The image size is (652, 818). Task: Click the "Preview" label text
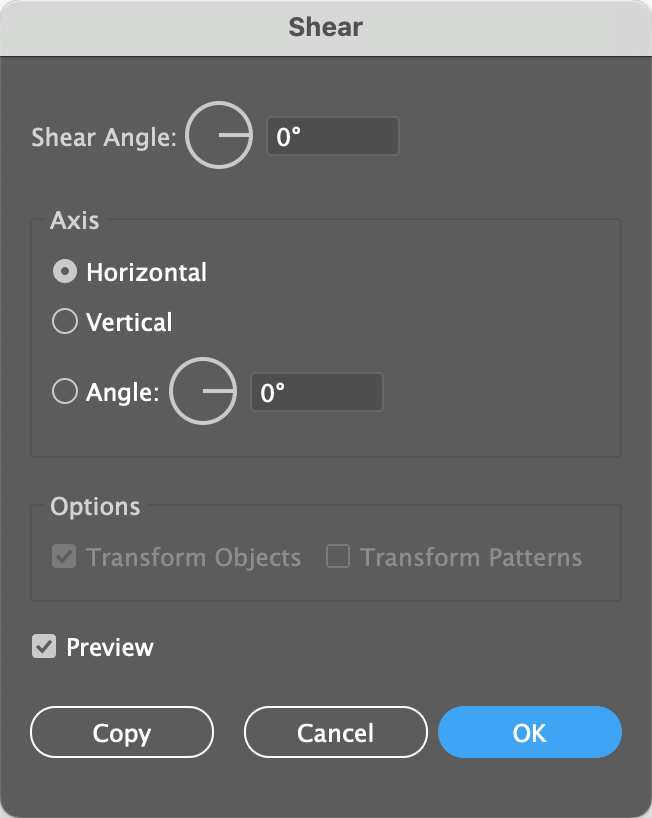[x=110, y=647]
